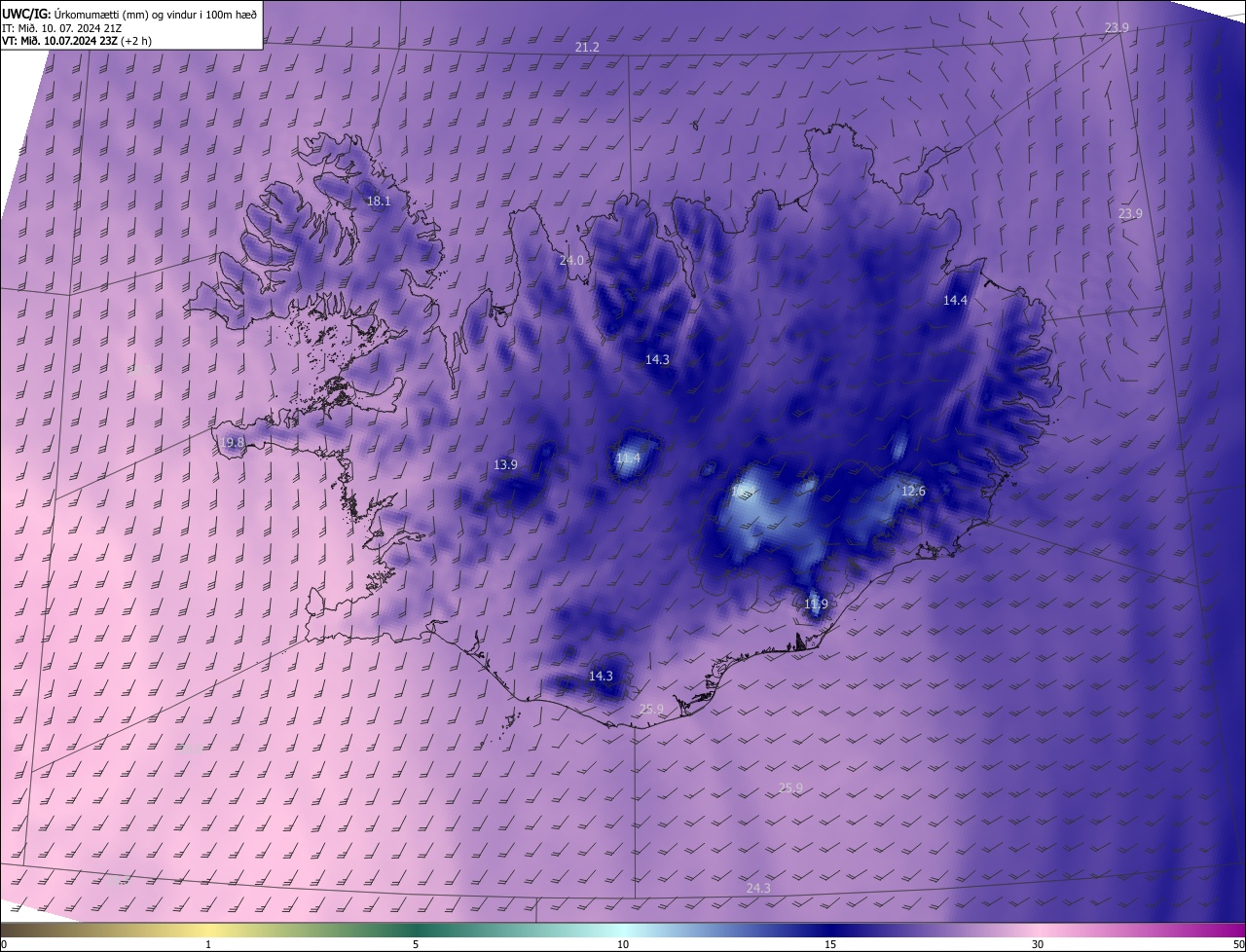1246x952 pixels.
Task: Click the 24.0 value label
Action: click(x=571, y=260)
